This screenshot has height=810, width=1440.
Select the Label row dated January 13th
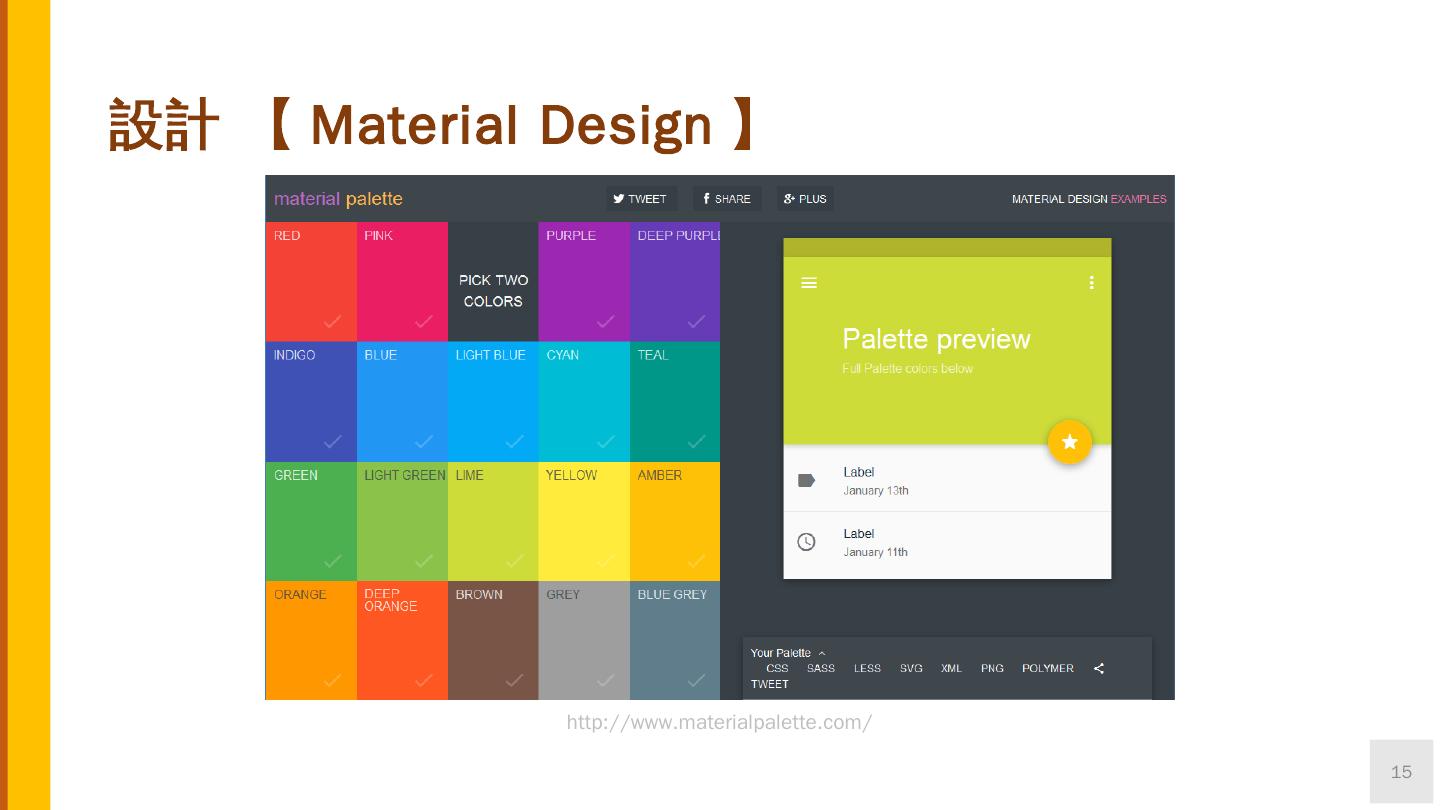pos(947,481)
